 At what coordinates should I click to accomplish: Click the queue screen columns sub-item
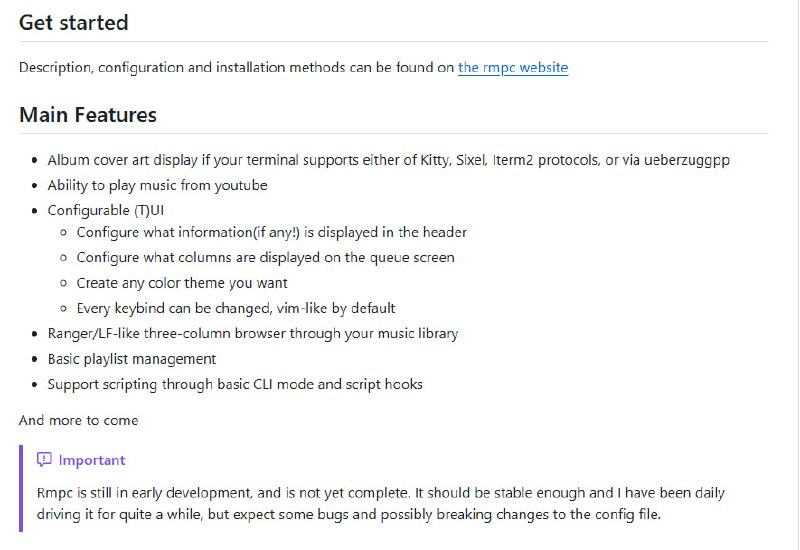point(265,257)
